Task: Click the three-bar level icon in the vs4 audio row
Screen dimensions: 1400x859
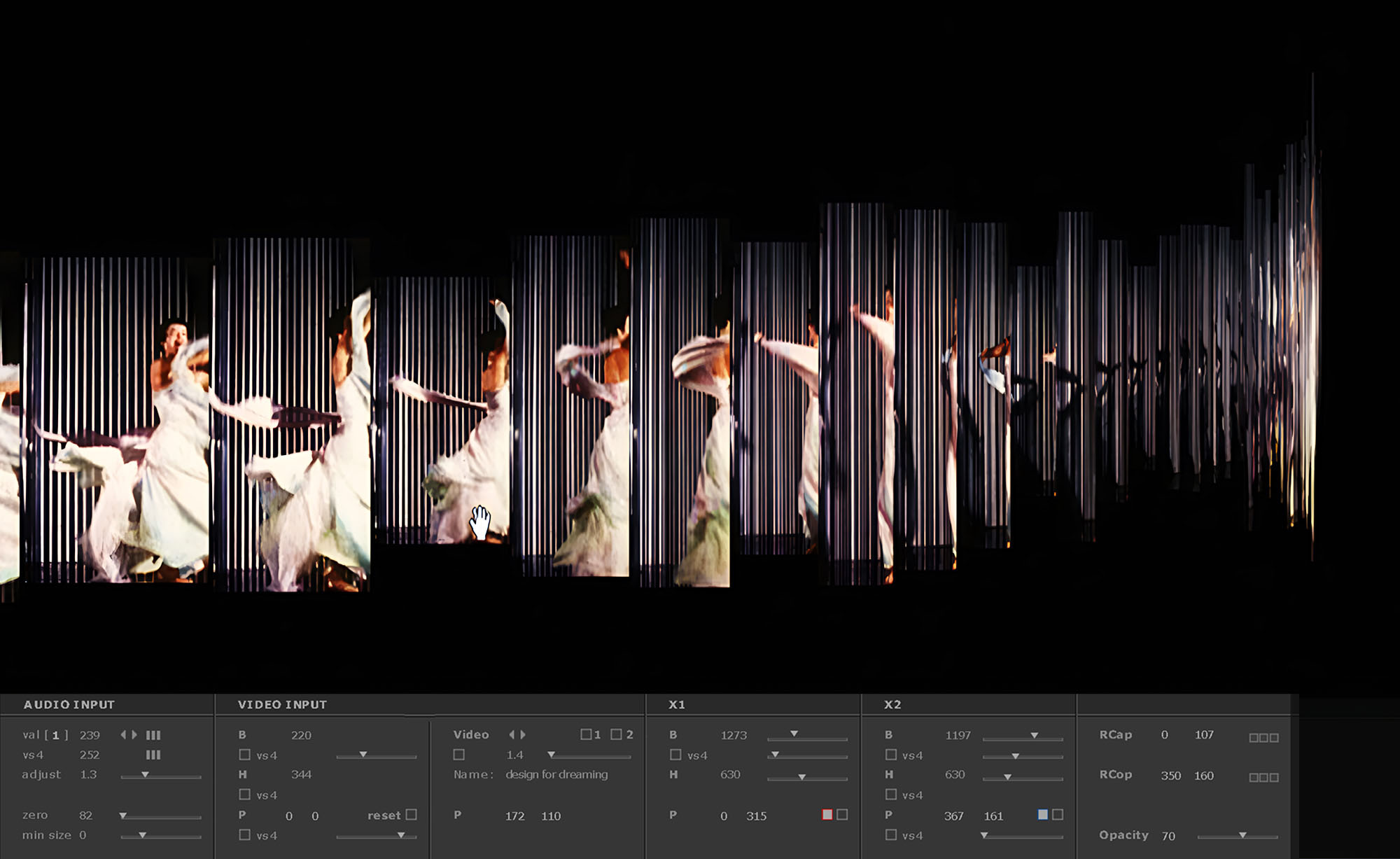Action: coord(153,755)
